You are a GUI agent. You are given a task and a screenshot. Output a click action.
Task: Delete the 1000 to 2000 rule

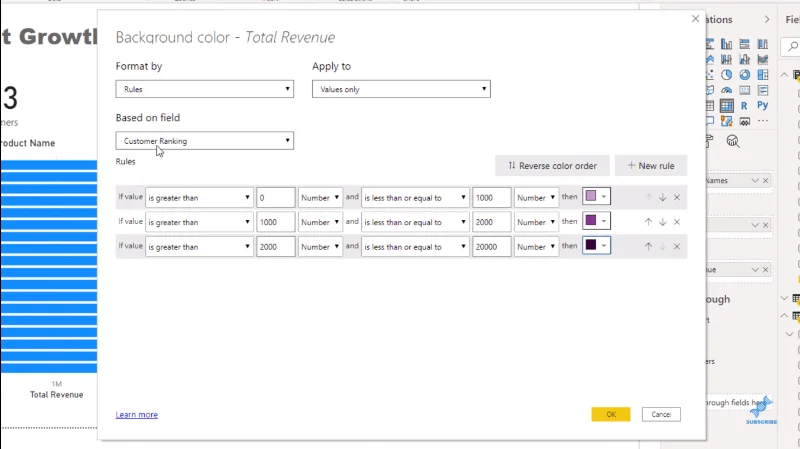(677, 222)
